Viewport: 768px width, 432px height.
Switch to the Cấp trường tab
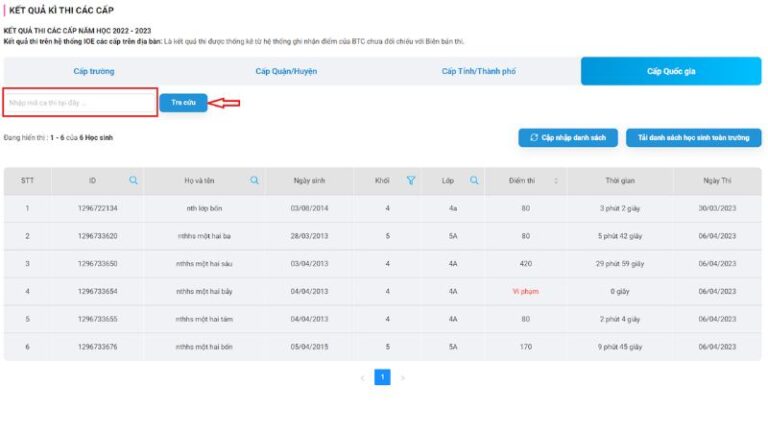[94, 71]
